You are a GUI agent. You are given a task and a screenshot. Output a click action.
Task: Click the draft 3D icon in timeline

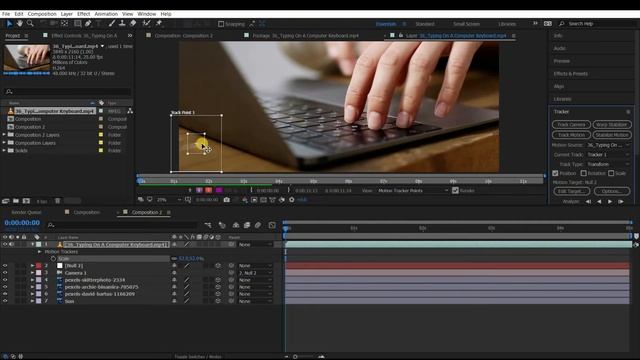(x=222, y=225)
